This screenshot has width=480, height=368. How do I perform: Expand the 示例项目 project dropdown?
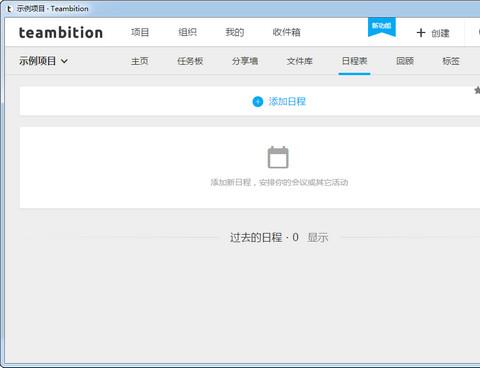click(43, 61)
